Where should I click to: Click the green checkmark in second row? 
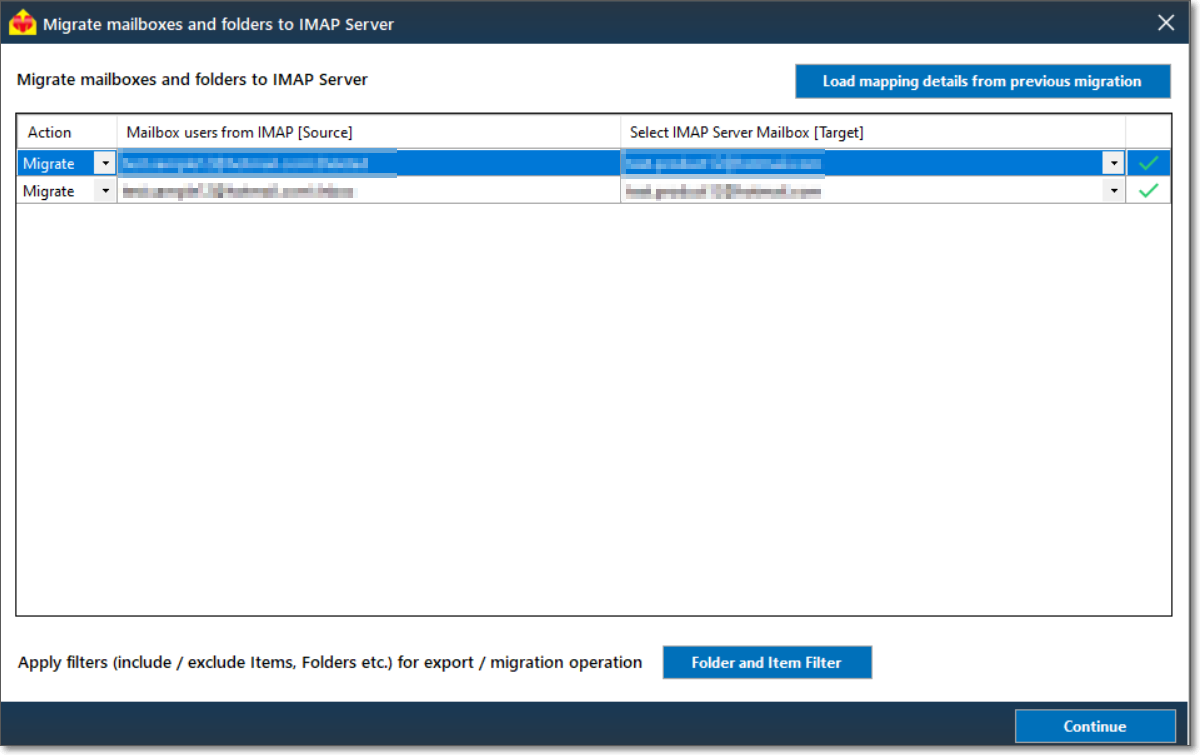[1148, 191]
